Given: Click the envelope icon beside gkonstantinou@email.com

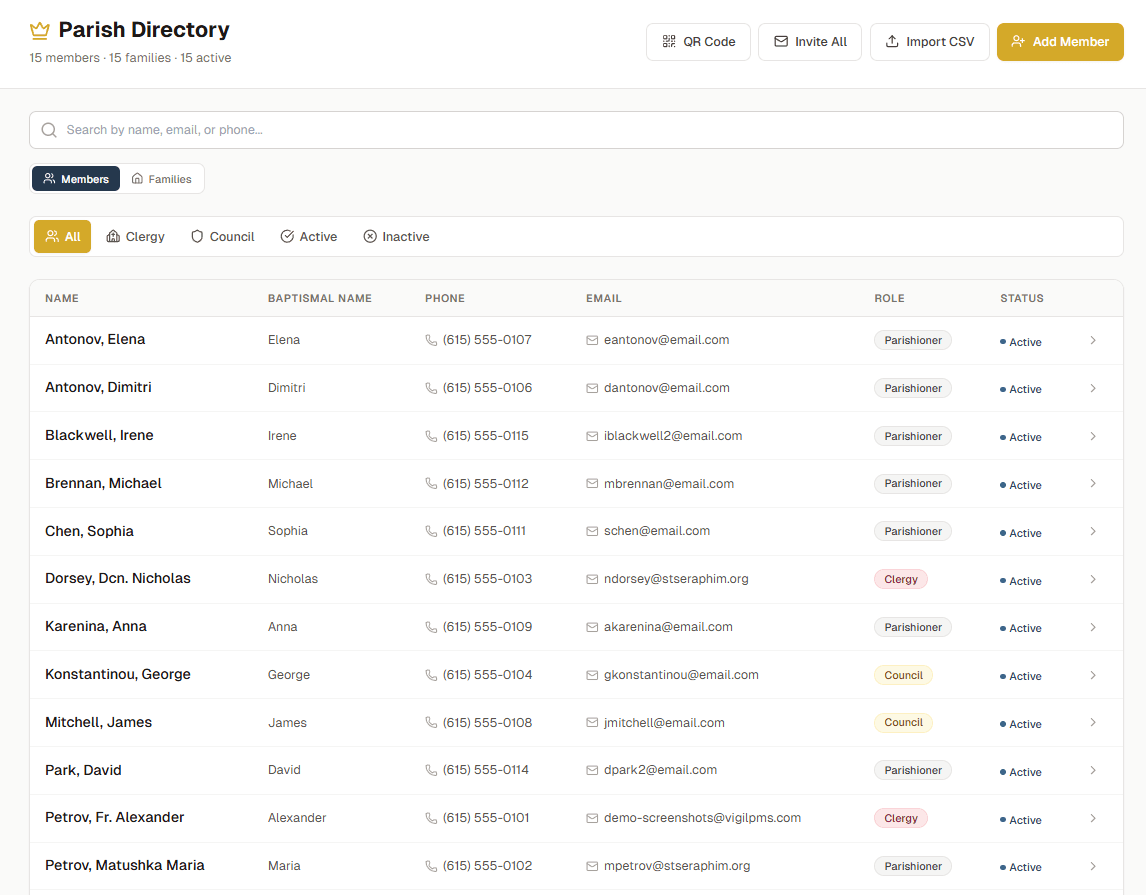Looking at the screenshot, I should click(592, 675).
